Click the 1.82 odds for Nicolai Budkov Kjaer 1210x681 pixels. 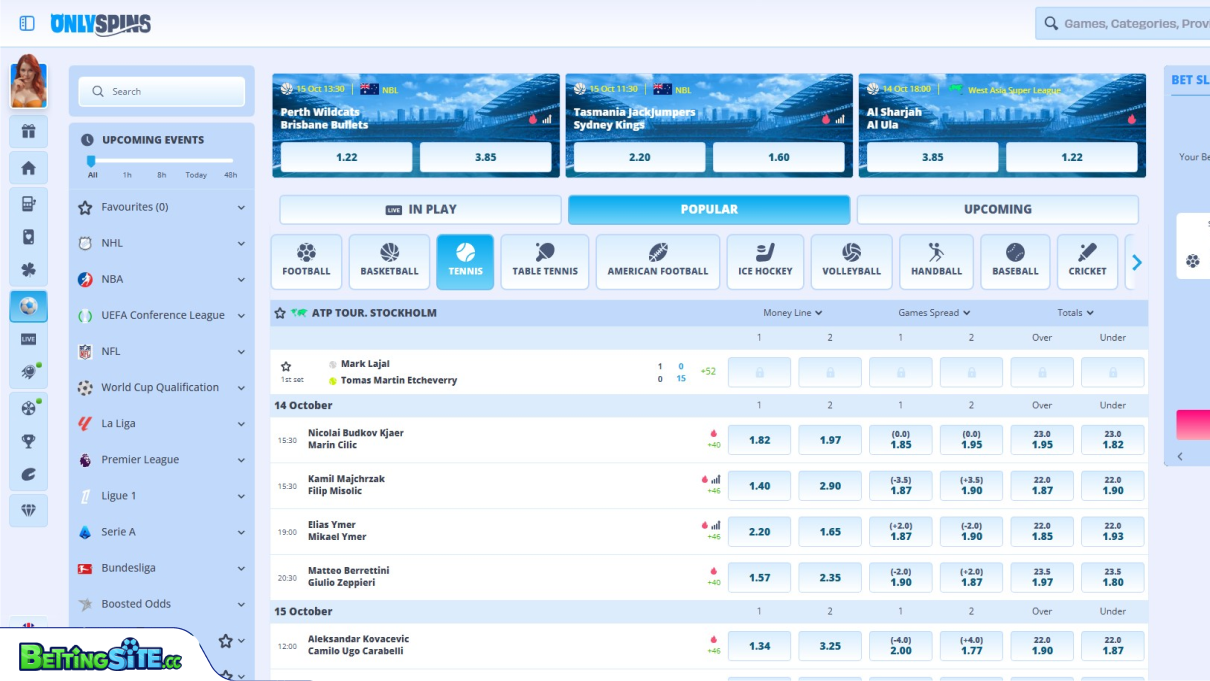759,439
